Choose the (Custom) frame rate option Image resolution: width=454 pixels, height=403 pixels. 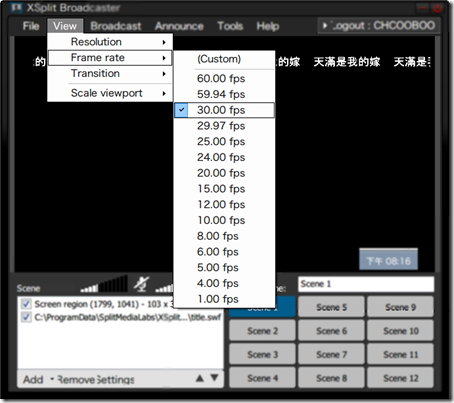[x=224, y=59]
